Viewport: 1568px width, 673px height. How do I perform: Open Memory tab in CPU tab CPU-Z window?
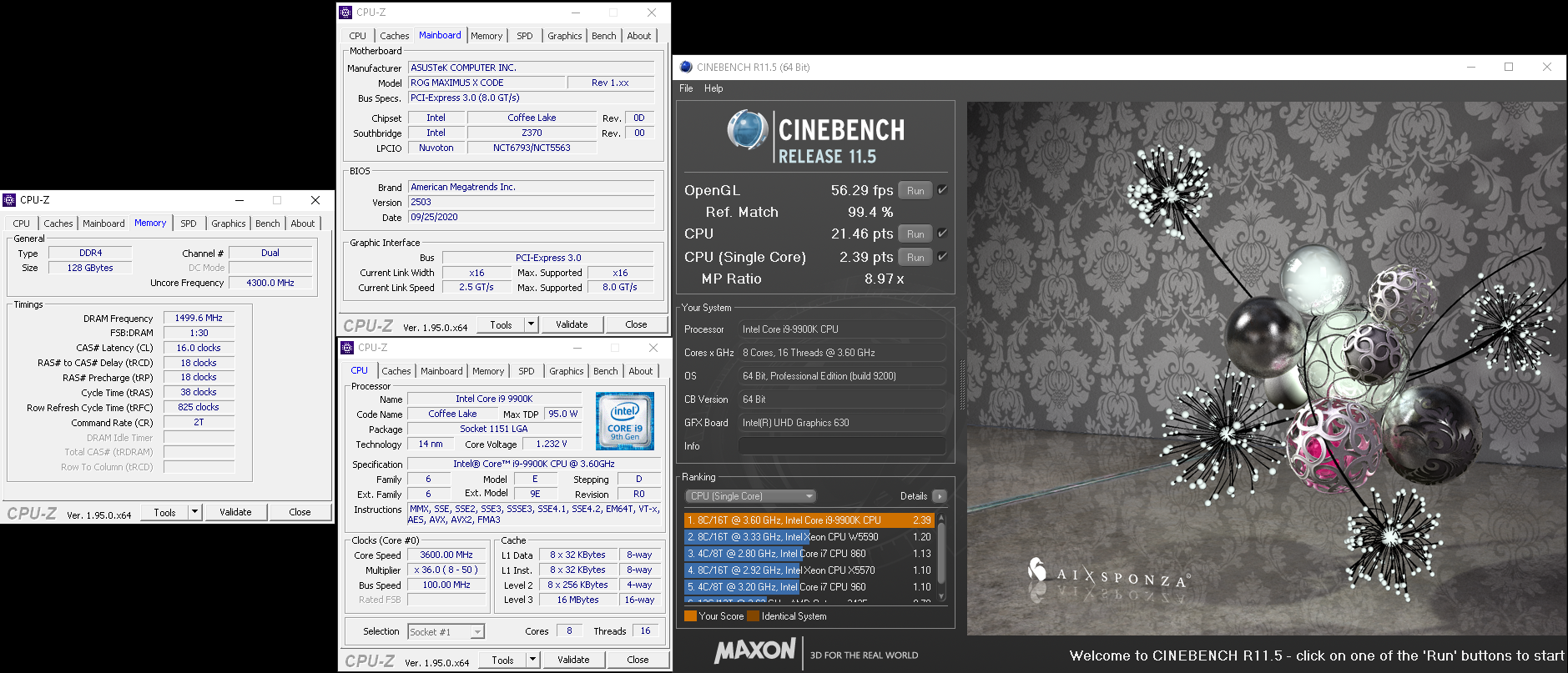click(x=488, y=371)
